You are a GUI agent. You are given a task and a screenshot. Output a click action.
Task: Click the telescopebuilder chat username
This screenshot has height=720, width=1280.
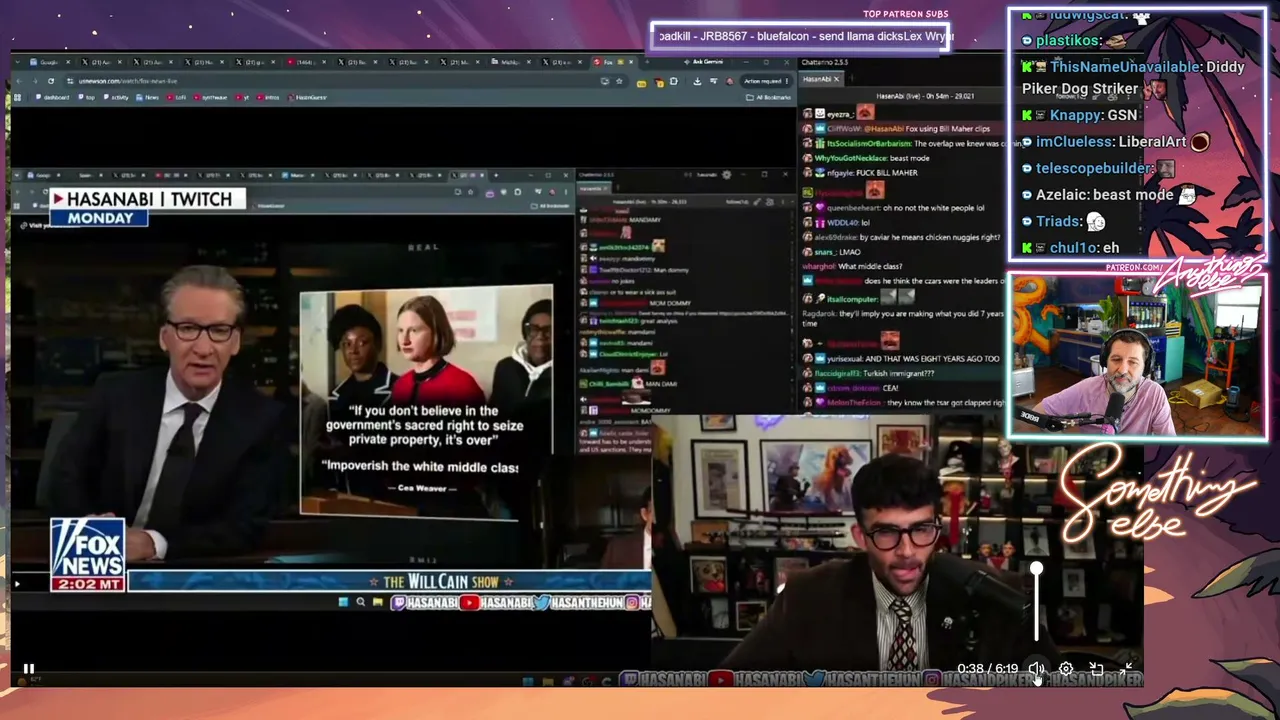pyautogui.click(x=1093, y=169)
